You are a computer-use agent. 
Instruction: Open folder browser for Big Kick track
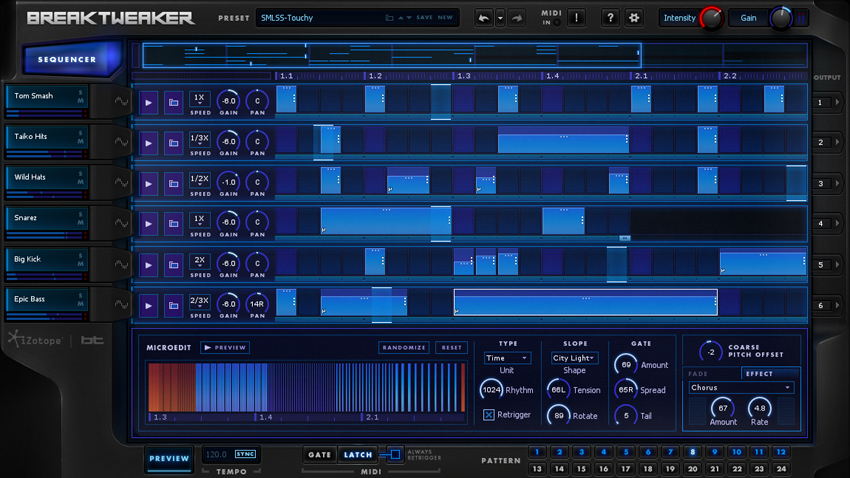point(173,265)
